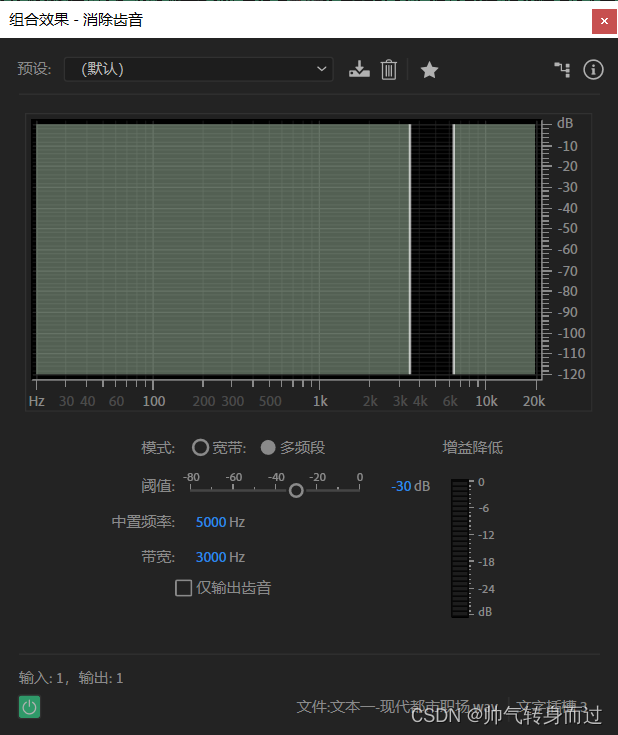Toggle the green power state button

pos(30,707)
